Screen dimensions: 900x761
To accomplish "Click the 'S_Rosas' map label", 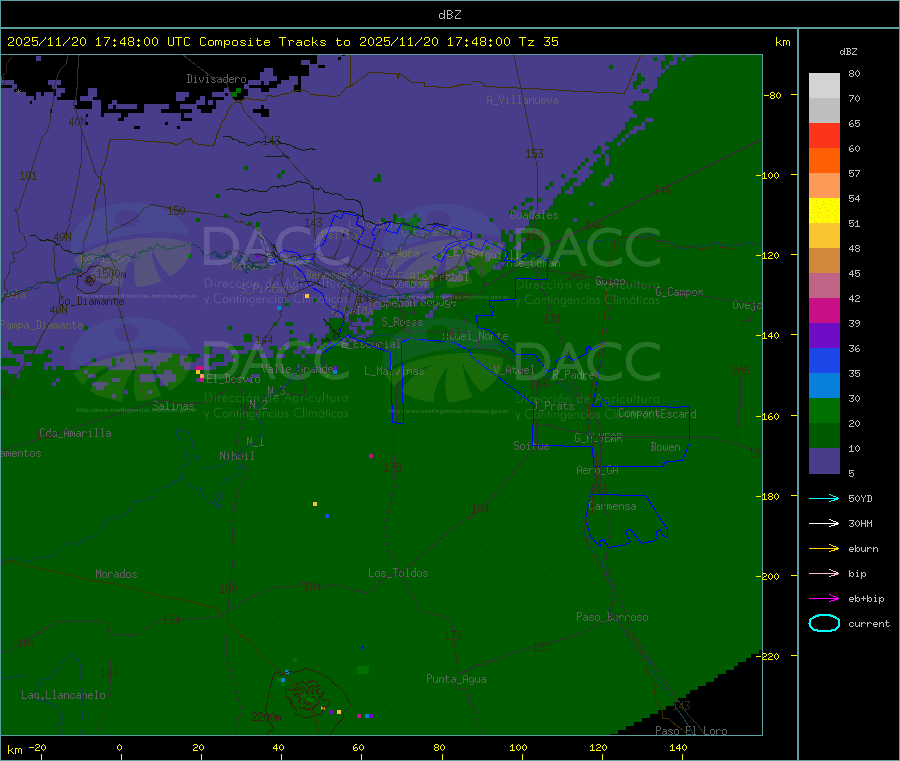I will (402, 322).
